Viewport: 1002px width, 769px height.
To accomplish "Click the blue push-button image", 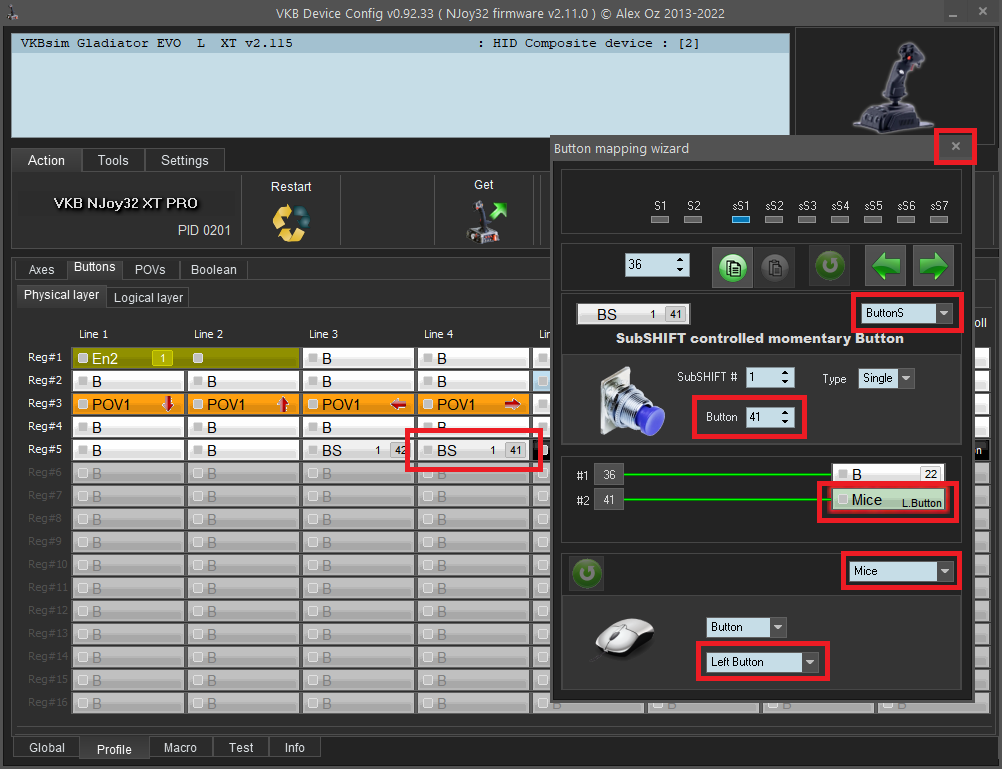I will (x=632, y=401).
